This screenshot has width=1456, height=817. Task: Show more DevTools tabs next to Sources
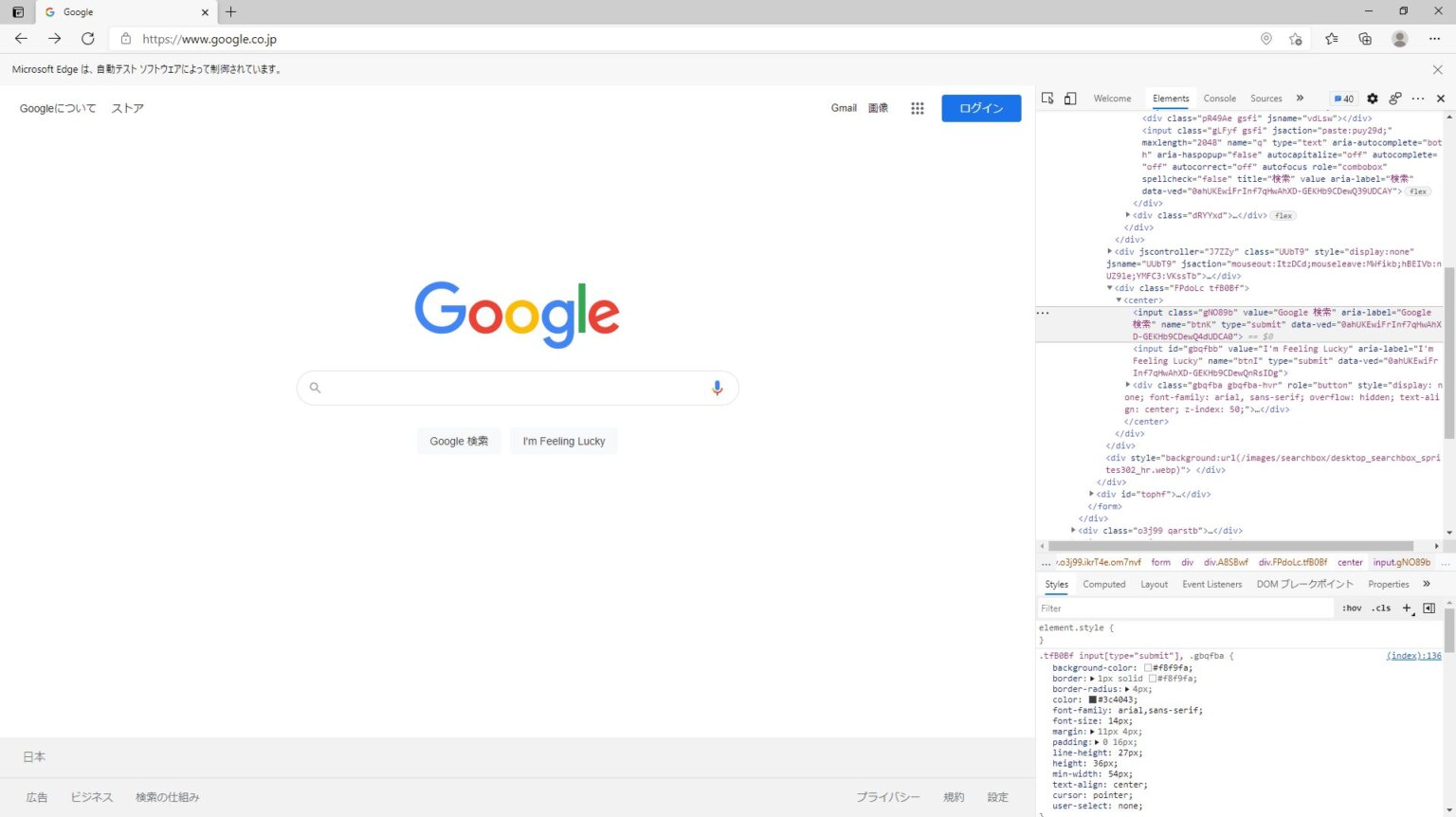click(x=1300, y=99)
